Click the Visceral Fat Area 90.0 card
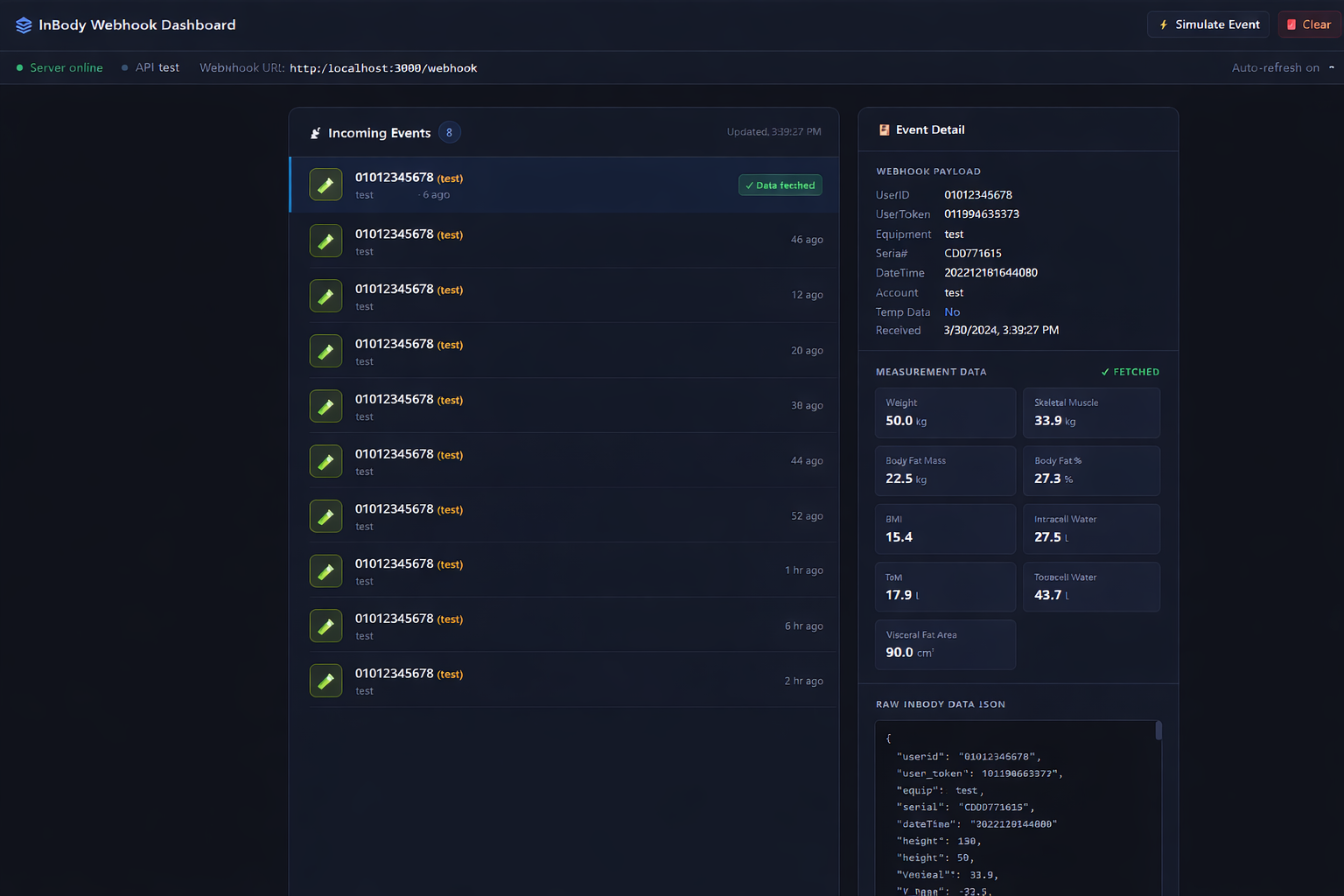1344x896 pixels. click(x=946, y=645)
